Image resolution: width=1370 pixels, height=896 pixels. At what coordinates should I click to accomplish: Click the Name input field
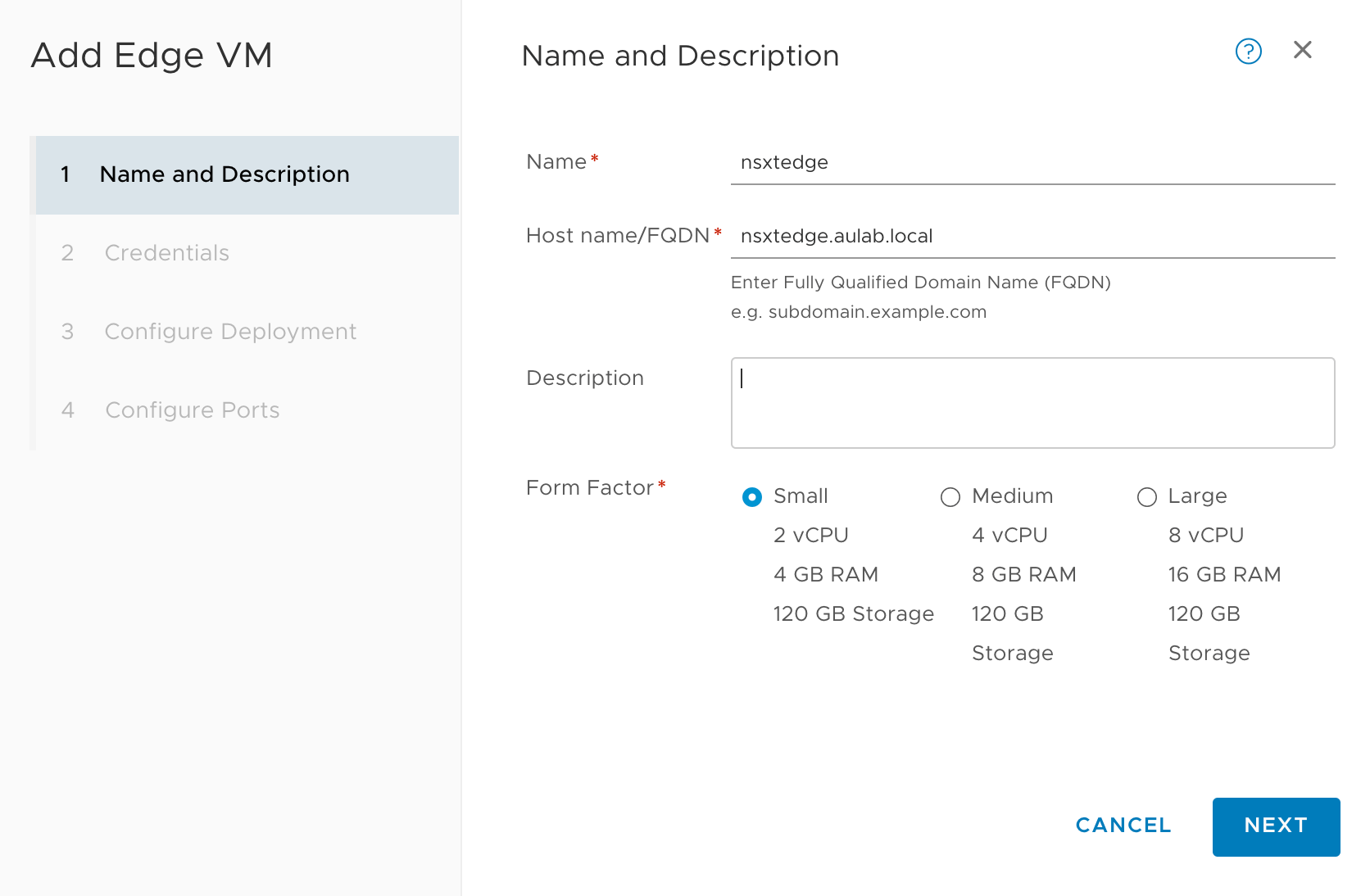[1032, 163]
